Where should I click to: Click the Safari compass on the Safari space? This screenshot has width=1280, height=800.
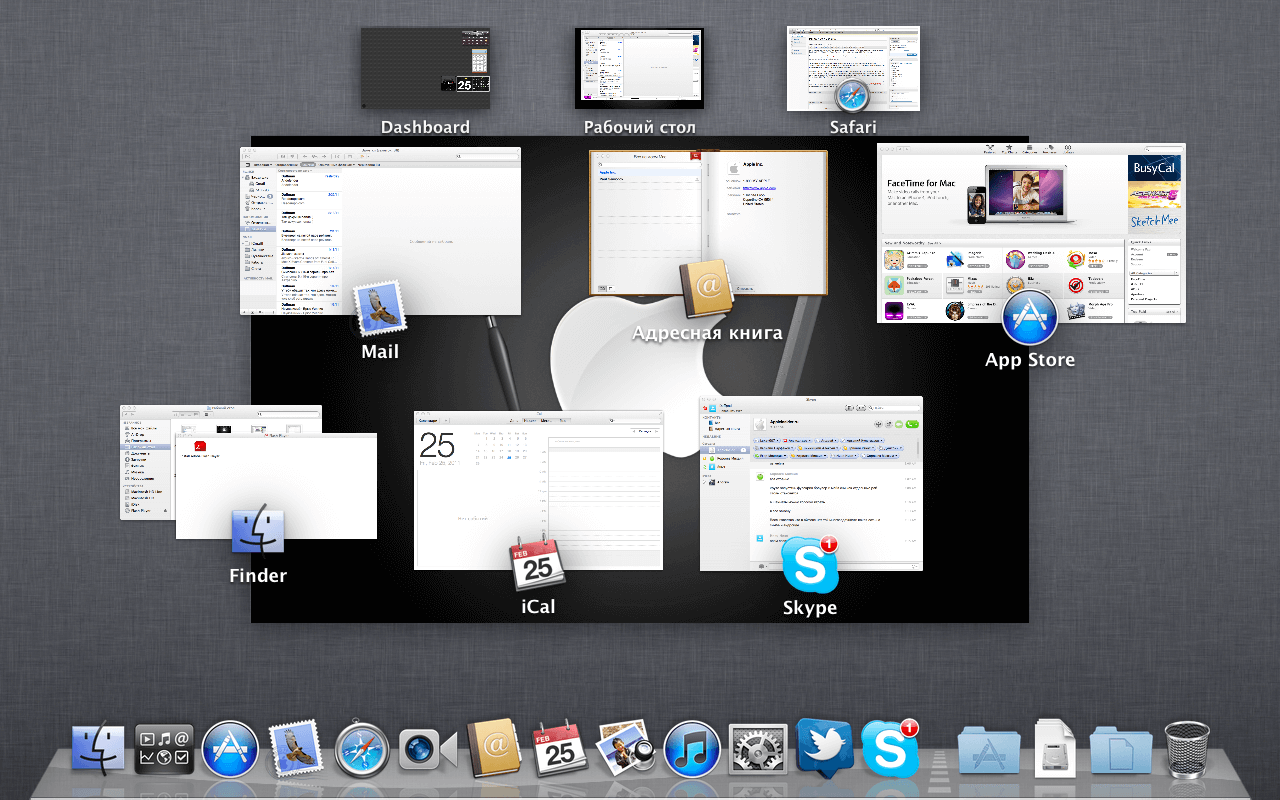(853, 97)
